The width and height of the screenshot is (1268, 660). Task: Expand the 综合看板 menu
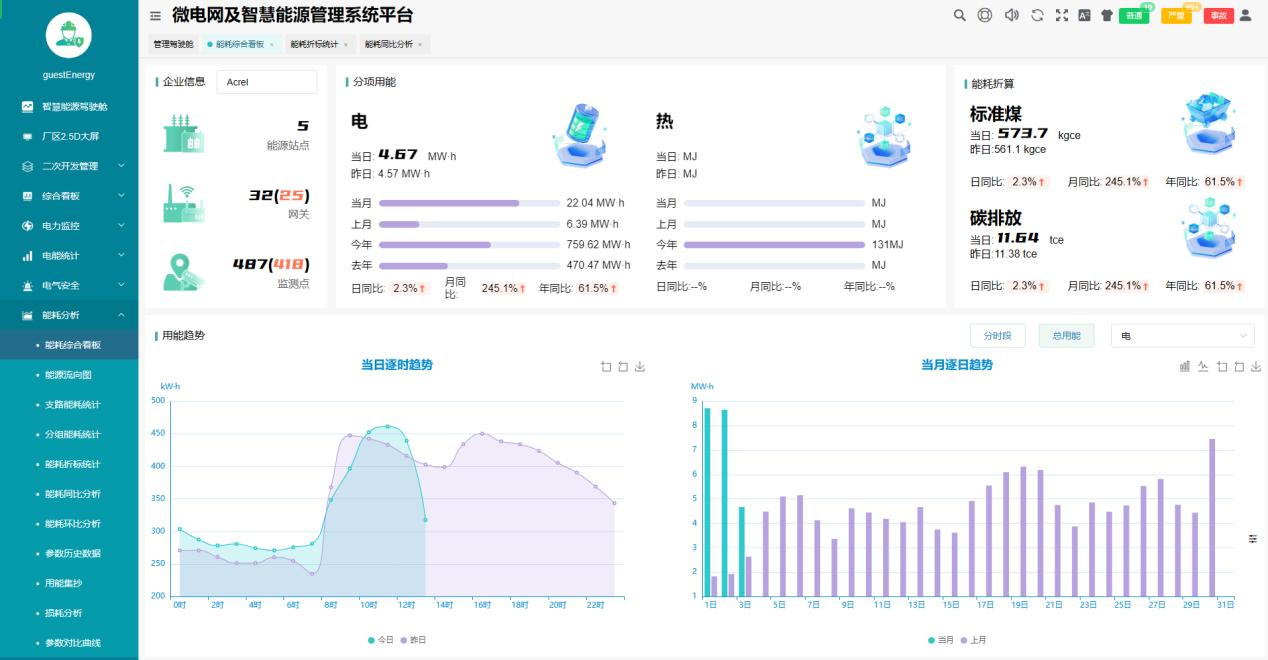69,196
